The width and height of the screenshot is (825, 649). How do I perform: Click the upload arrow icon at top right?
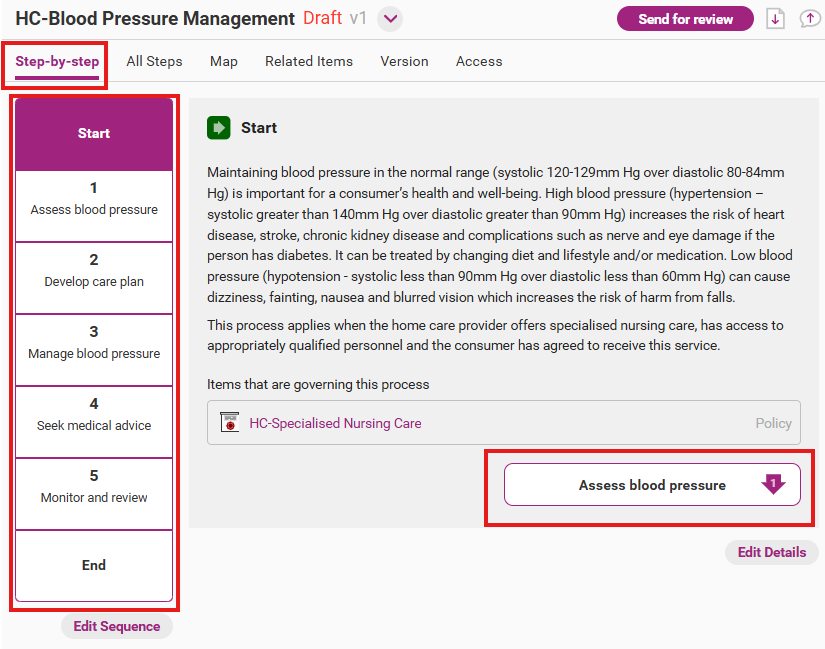(809, 19)
